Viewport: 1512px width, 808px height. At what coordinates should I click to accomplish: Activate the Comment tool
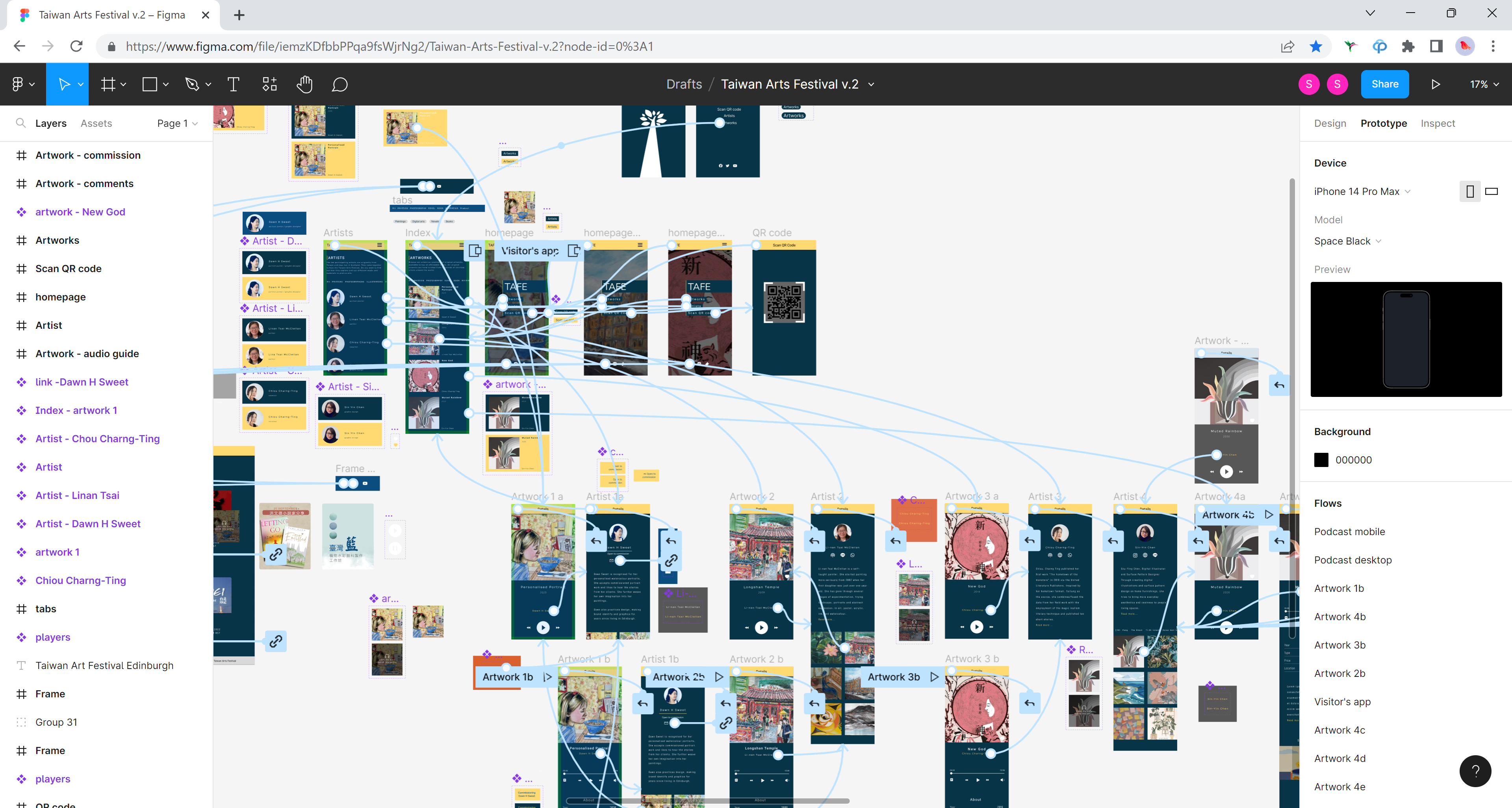click(340, 85)
